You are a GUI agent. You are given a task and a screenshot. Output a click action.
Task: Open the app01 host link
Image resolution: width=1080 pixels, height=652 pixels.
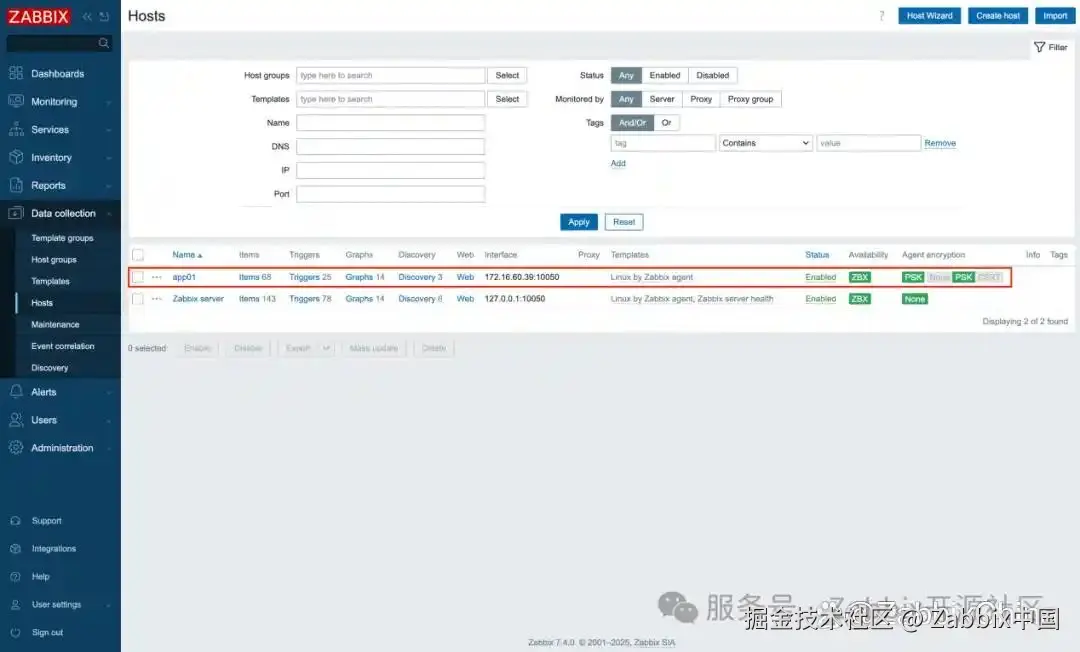coord(184,277)
